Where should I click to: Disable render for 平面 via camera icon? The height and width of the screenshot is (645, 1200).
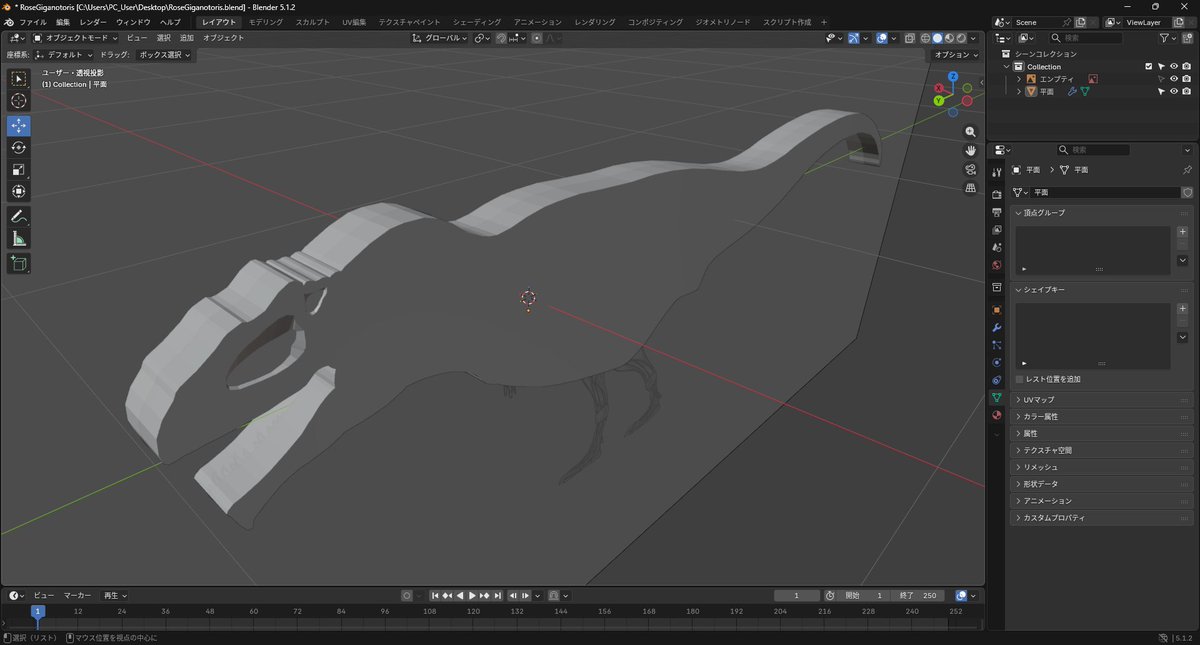tap(1186, 91)
